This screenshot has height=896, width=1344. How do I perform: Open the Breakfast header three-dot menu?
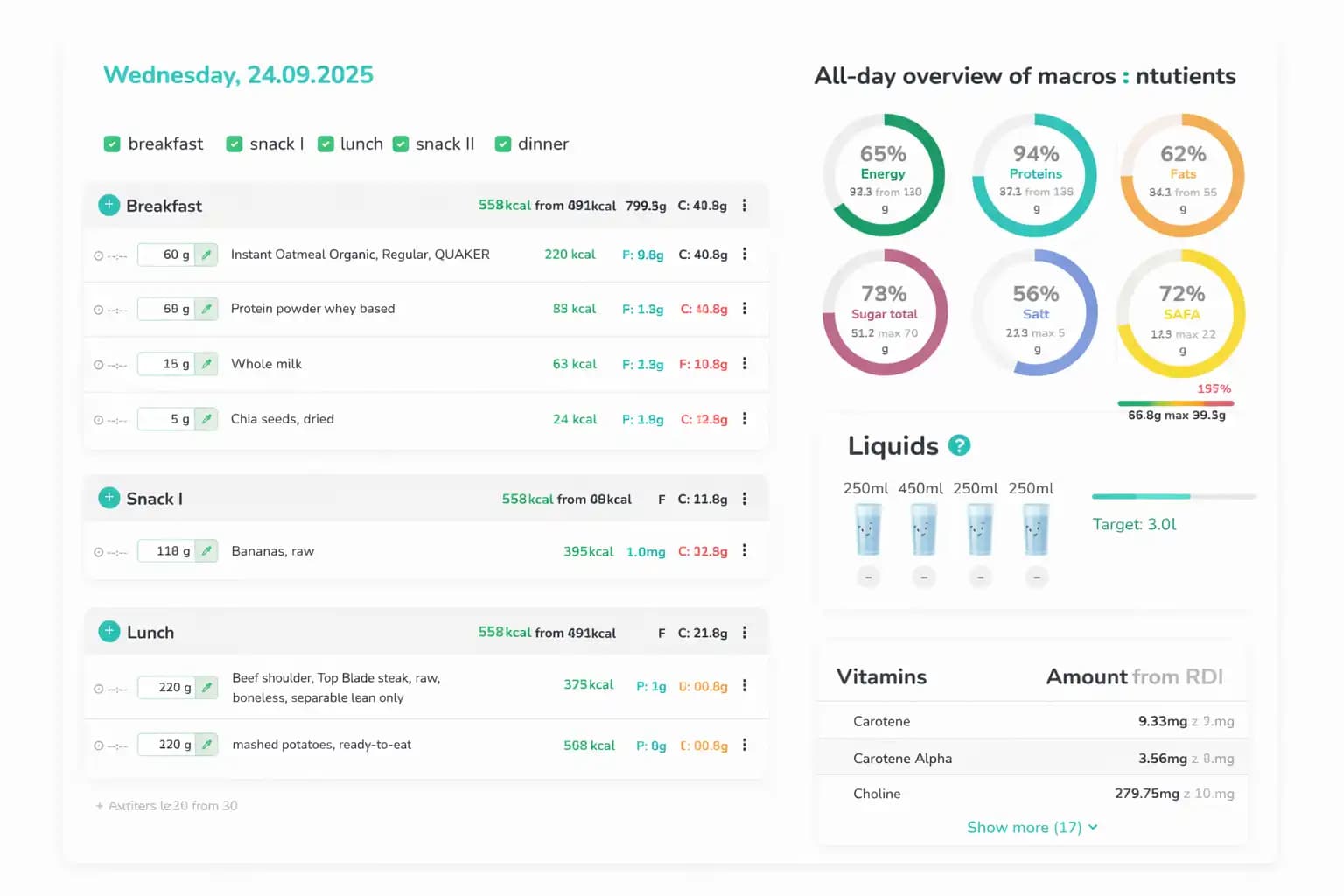(x=745, y=205)
